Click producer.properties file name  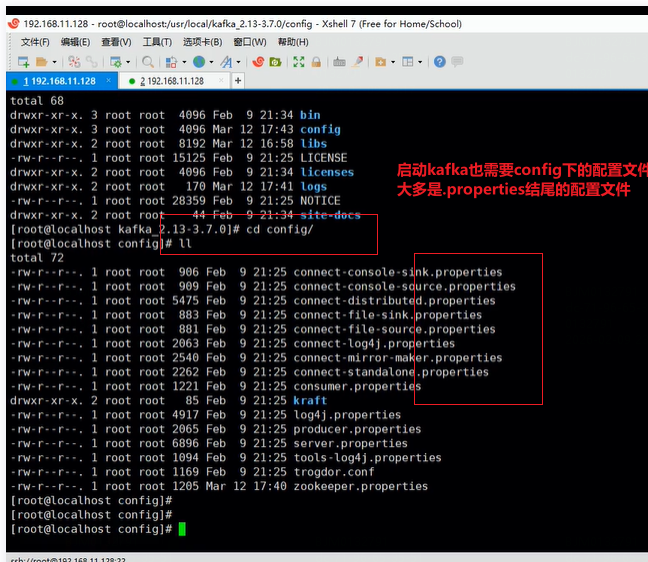(x=357, y=429)
